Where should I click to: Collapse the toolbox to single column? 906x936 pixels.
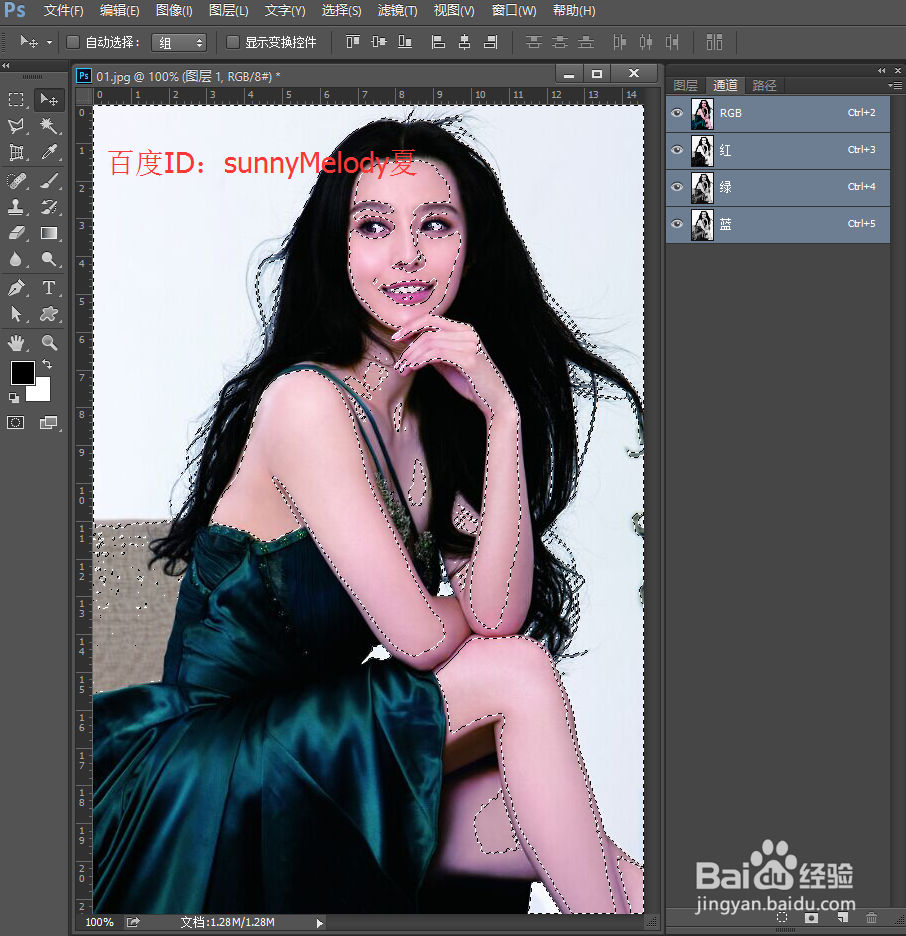[x=6, y=66]
